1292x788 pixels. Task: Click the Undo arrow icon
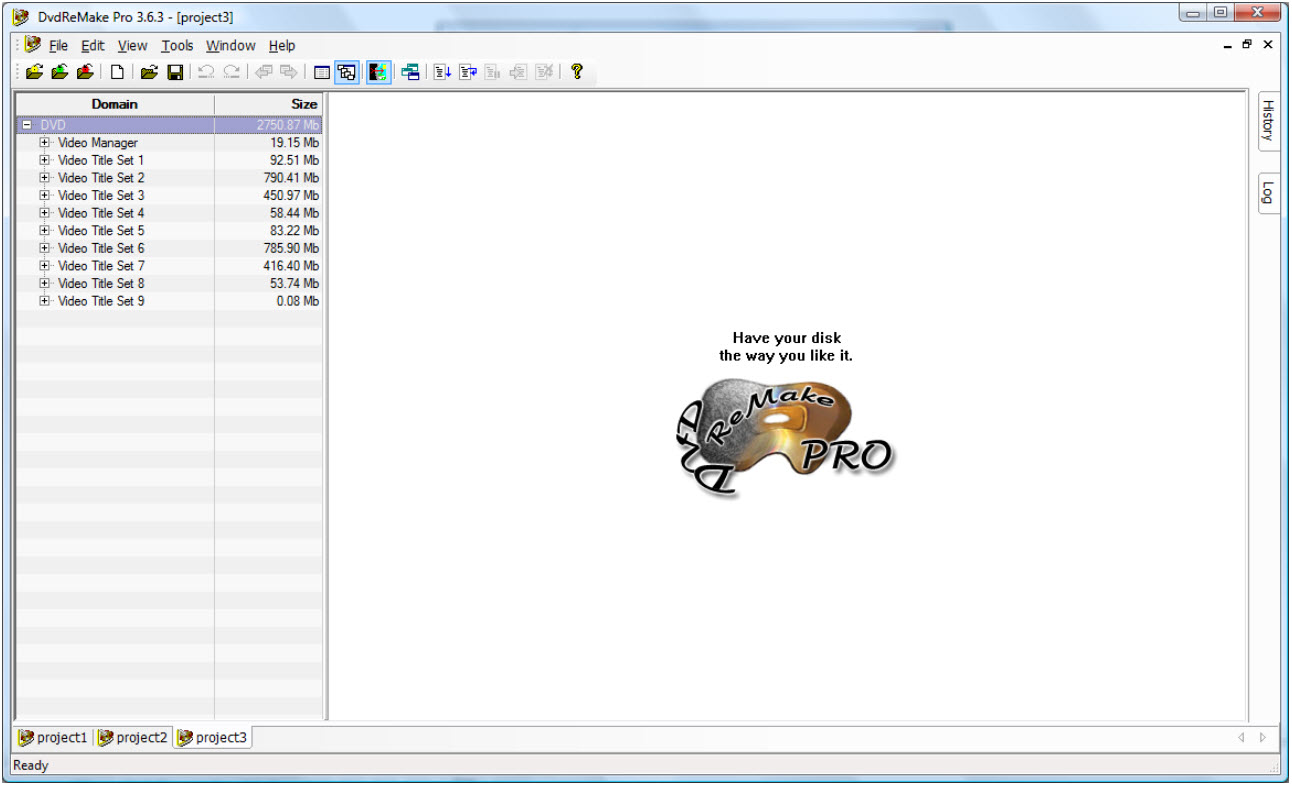tap(206, 72)
